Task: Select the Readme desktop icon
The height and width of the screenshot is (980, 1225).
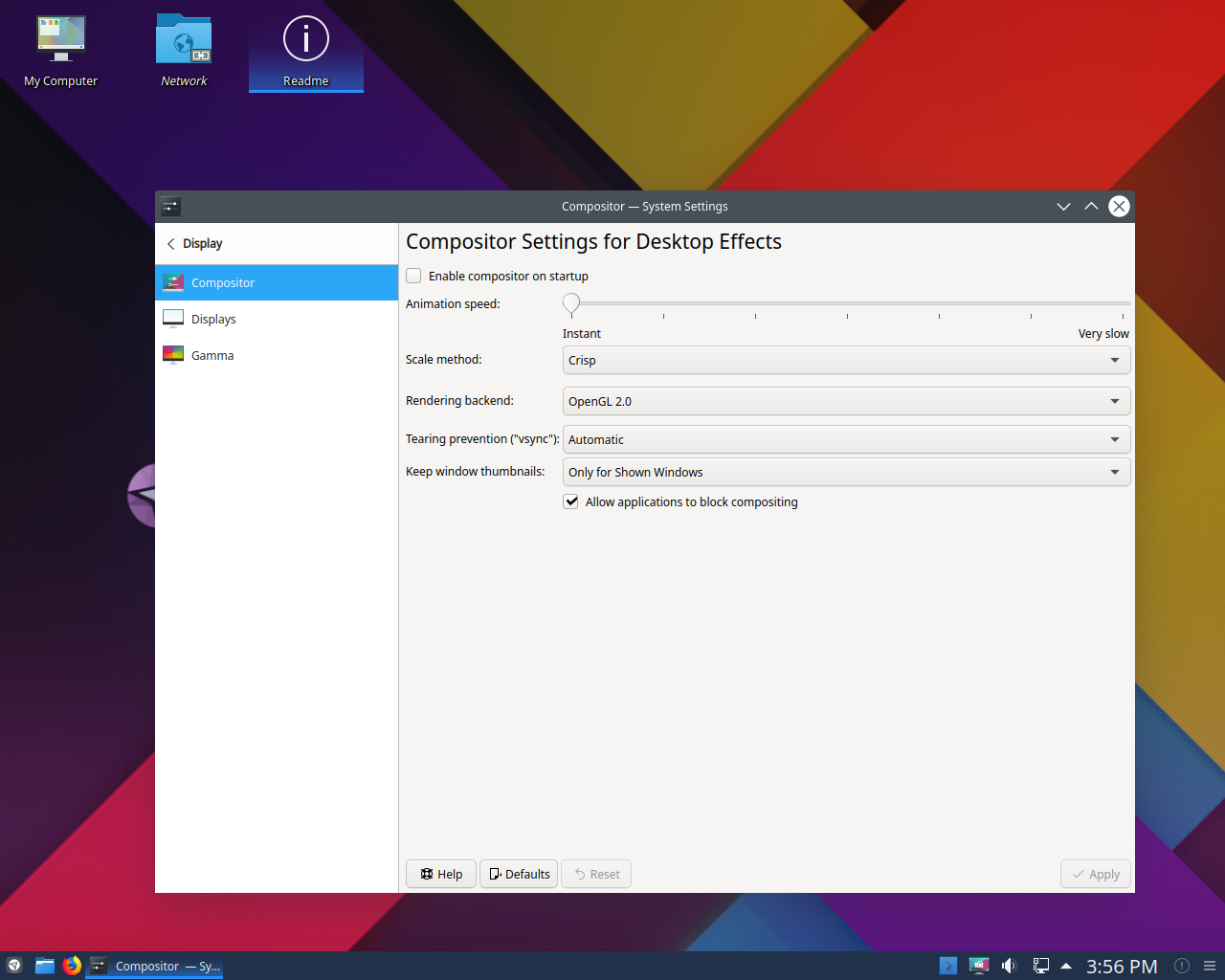Action: point(306,52)
